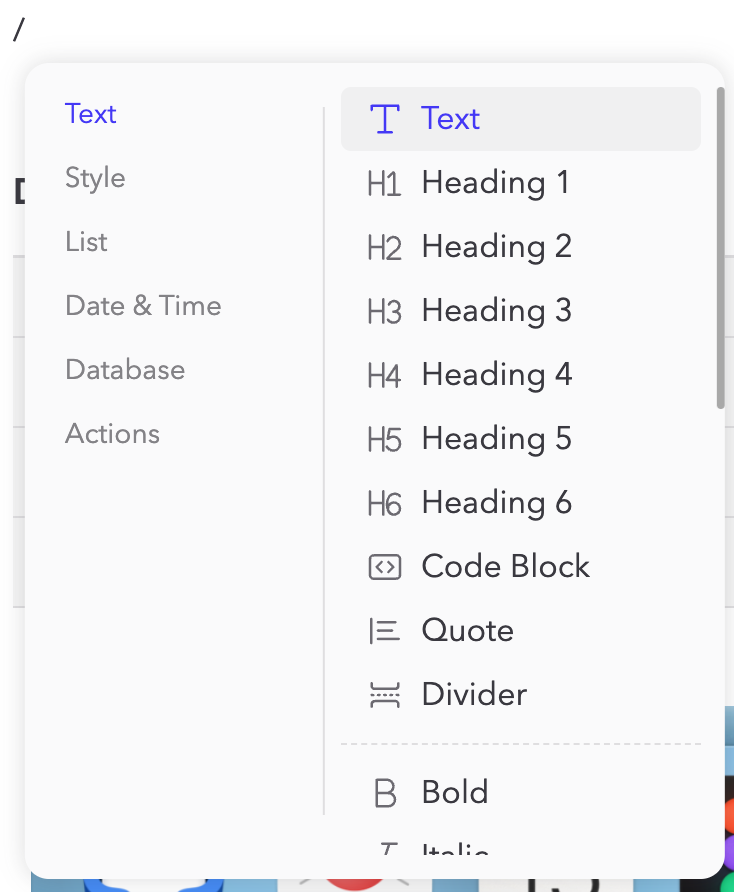Click the H4 icon for Heading 4

[385, 374]
